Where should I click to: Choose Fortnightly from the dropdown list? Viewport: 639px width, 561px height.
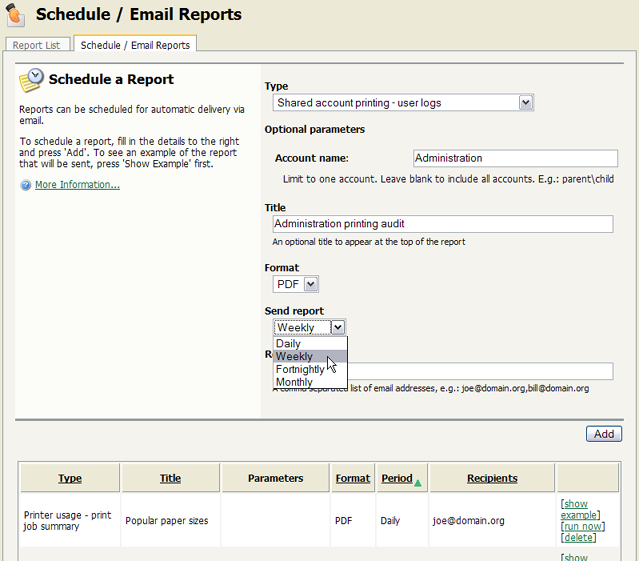click(x=310, y=369)
